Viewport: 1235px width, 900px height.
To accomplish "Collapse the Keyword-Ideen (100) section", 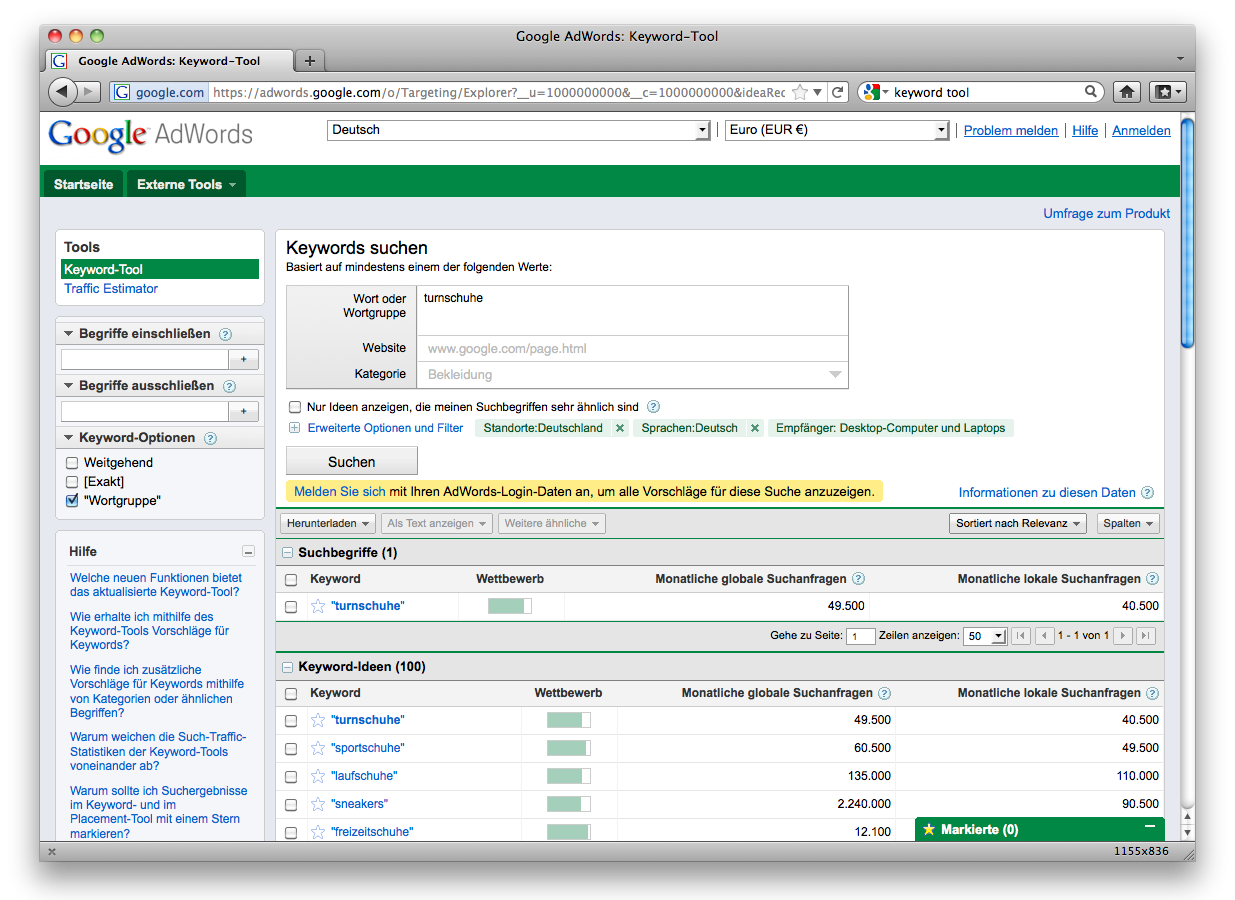I will (x=288, y=667).
